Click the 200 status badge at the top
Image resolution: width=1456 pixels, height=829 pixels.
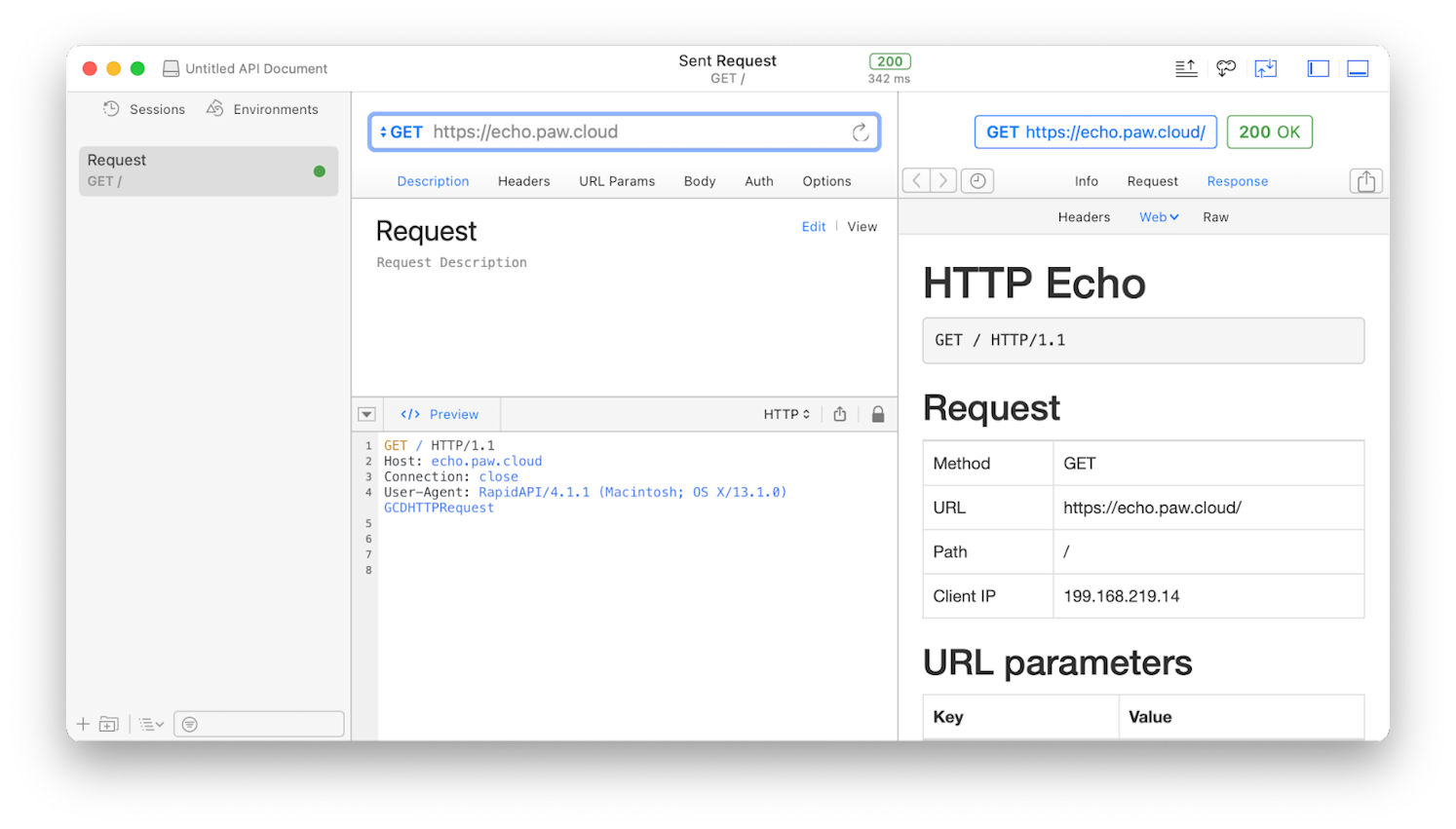pyautogui.click(x=889, y=60)
